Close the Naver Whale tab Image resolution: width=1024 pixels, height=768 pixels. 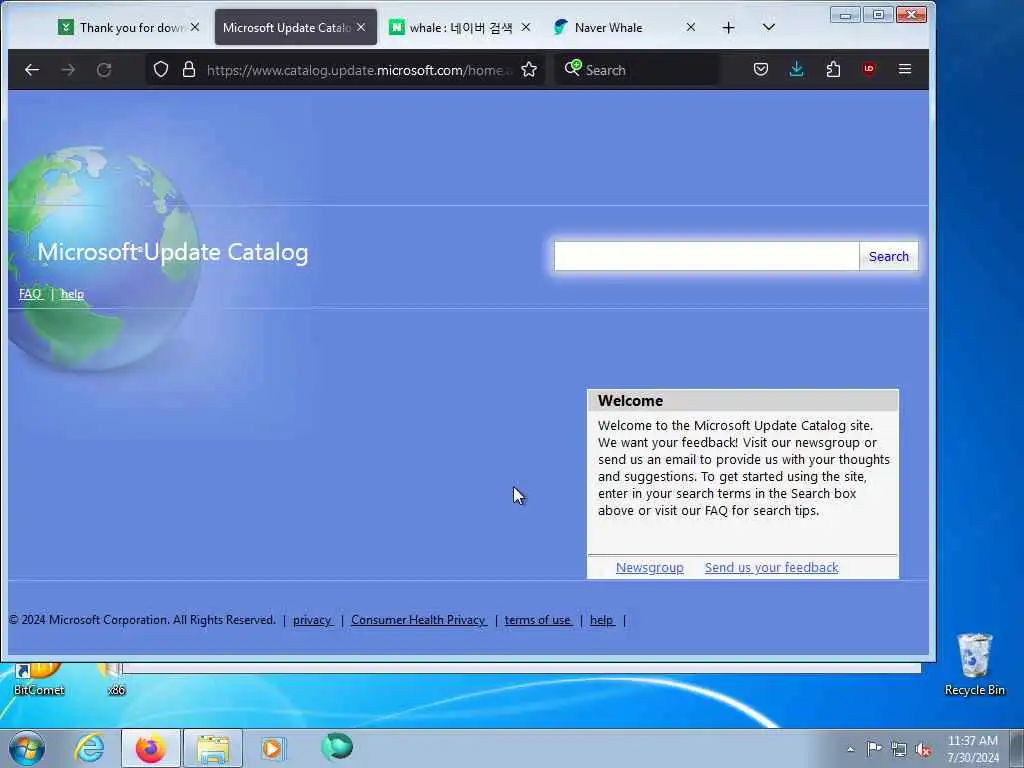point(690,27)
